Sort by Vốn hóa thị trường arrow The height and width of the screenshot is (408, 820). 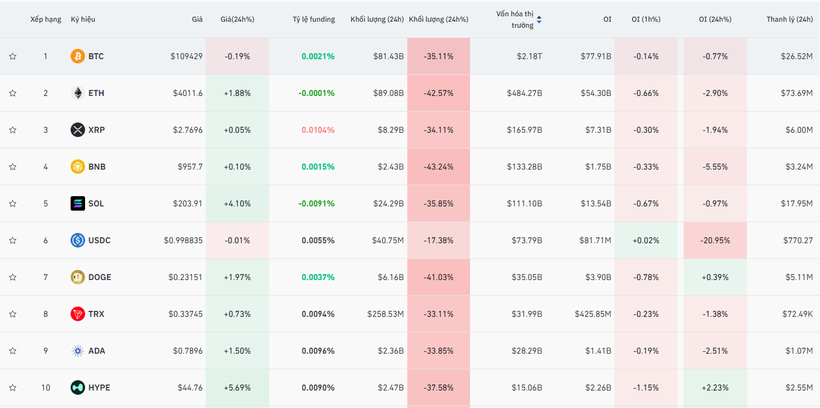[541, 19]
